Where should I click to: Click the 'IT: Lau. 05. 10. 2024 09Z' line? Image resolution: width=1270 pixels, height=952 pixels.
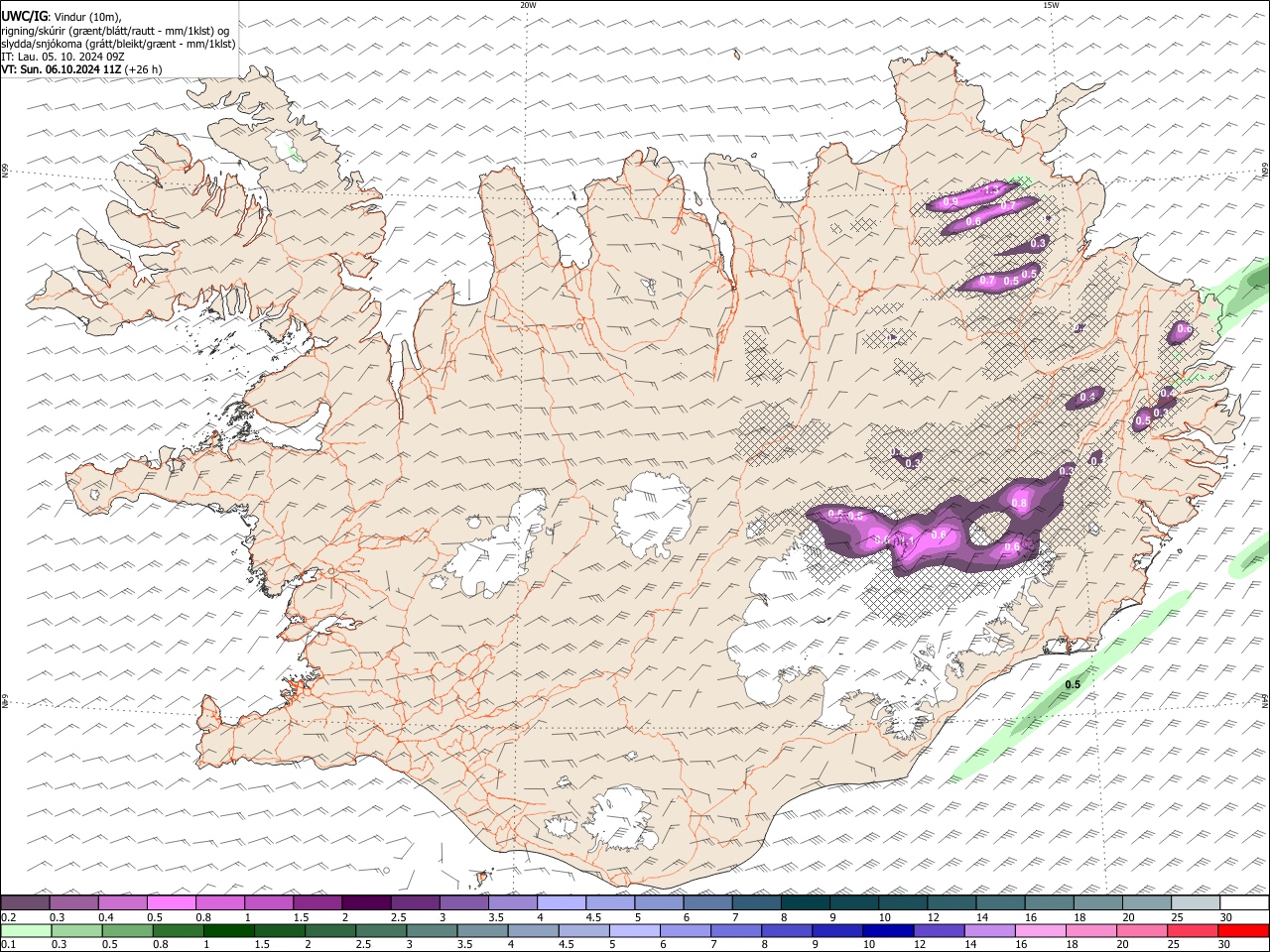pyautogui.click(x=63, y=57)
